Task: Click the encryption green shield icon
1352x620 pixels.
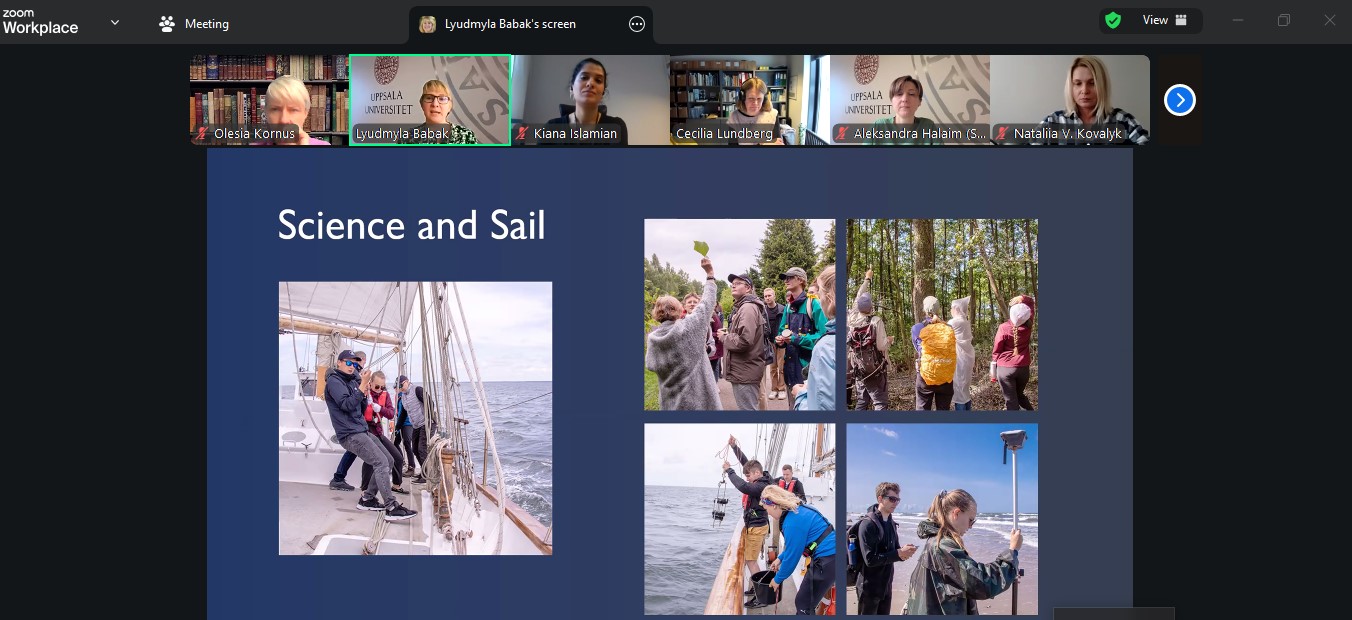Action: coord(1113,20)
